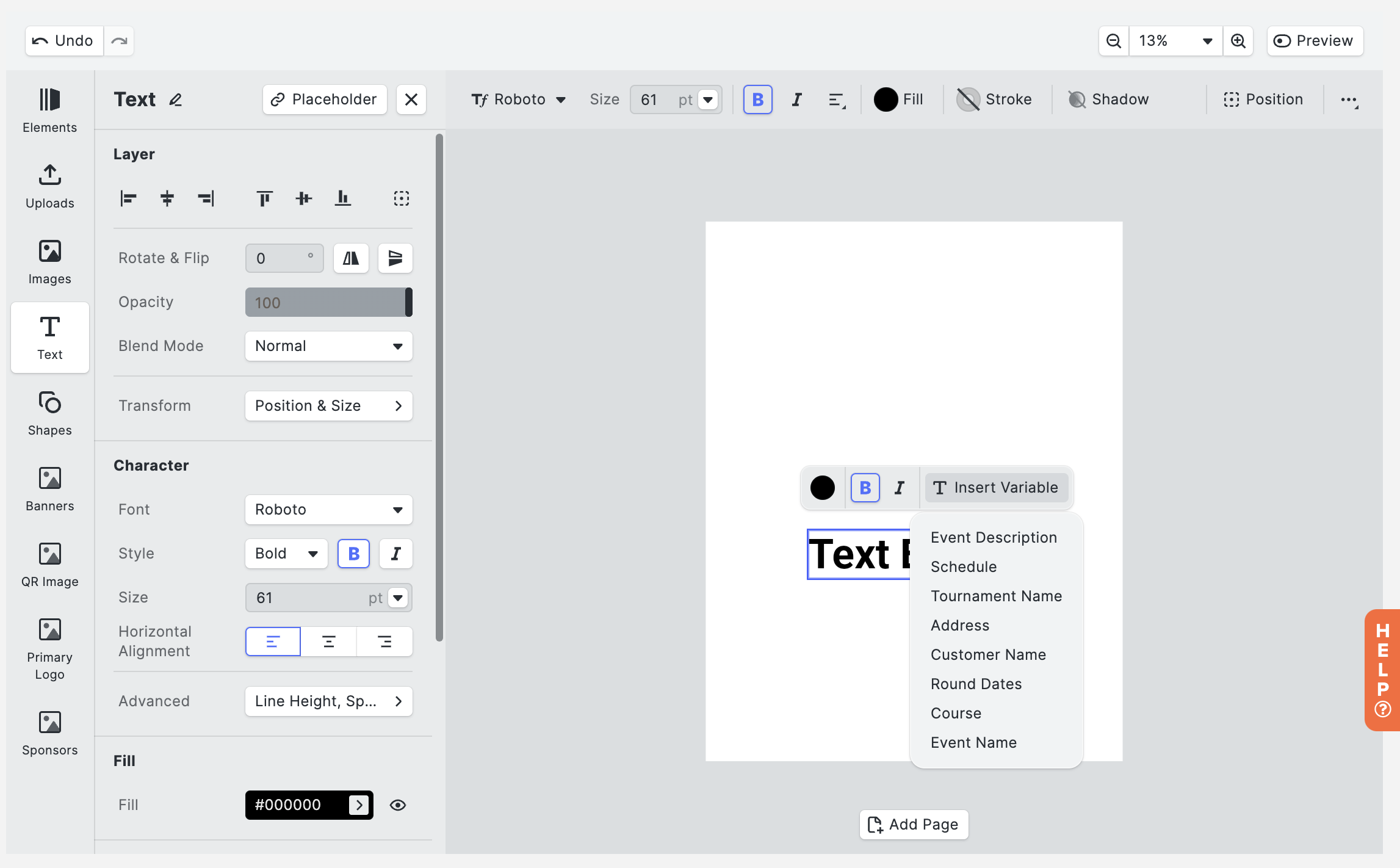1400x868 pixels.
Task: Rename layer with the pencil icon
Action: tap(176, 99)
